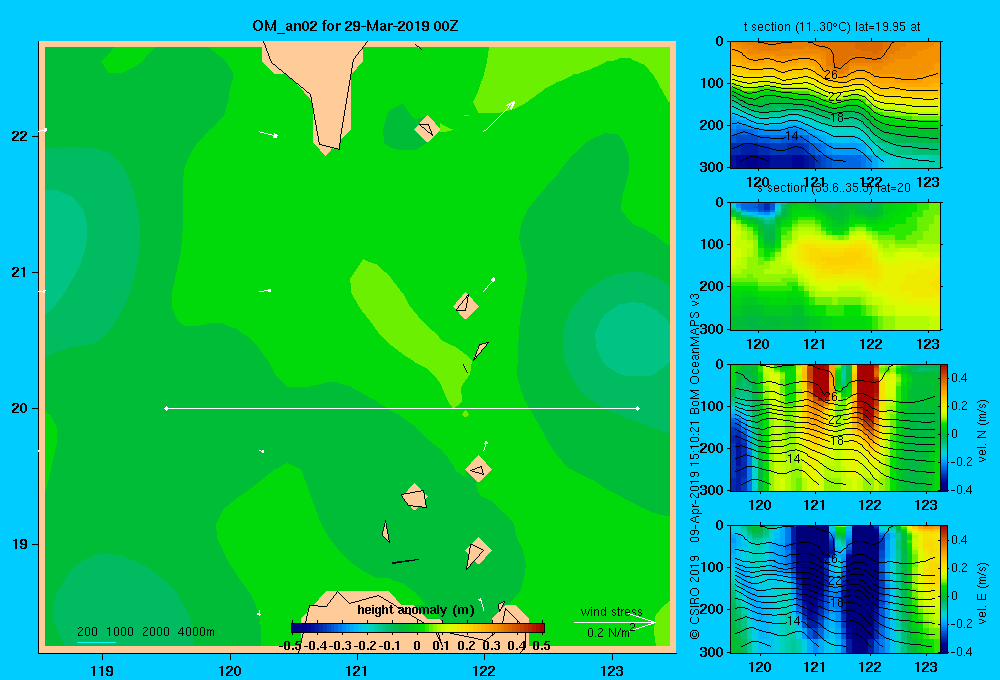Screen dimensions: 1000x680
Task: Click longitude label 121 below the main map
Action: coord(357,671)
